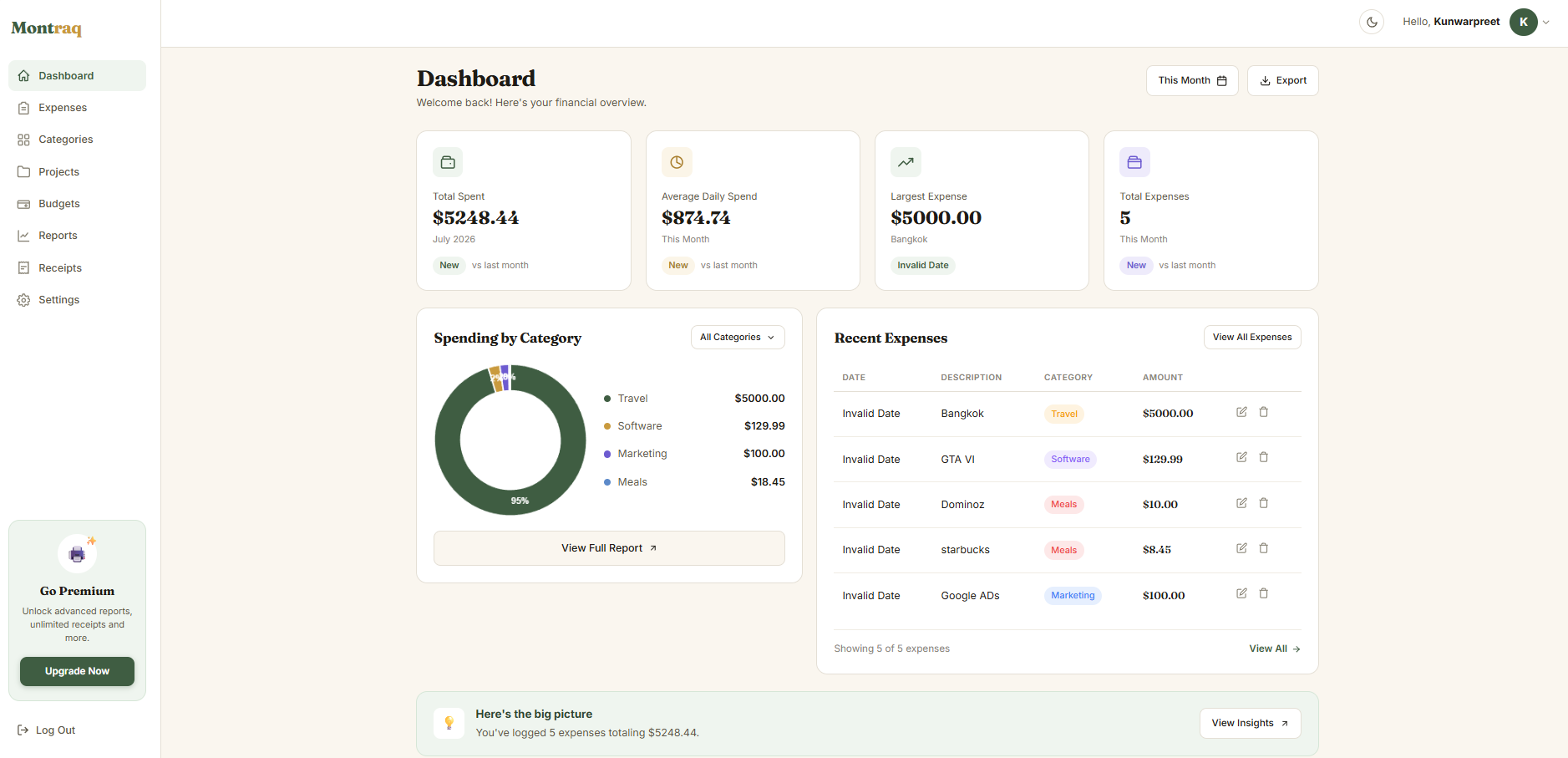
Task: Click the Export button
Action: click(x=1282, y=80)
